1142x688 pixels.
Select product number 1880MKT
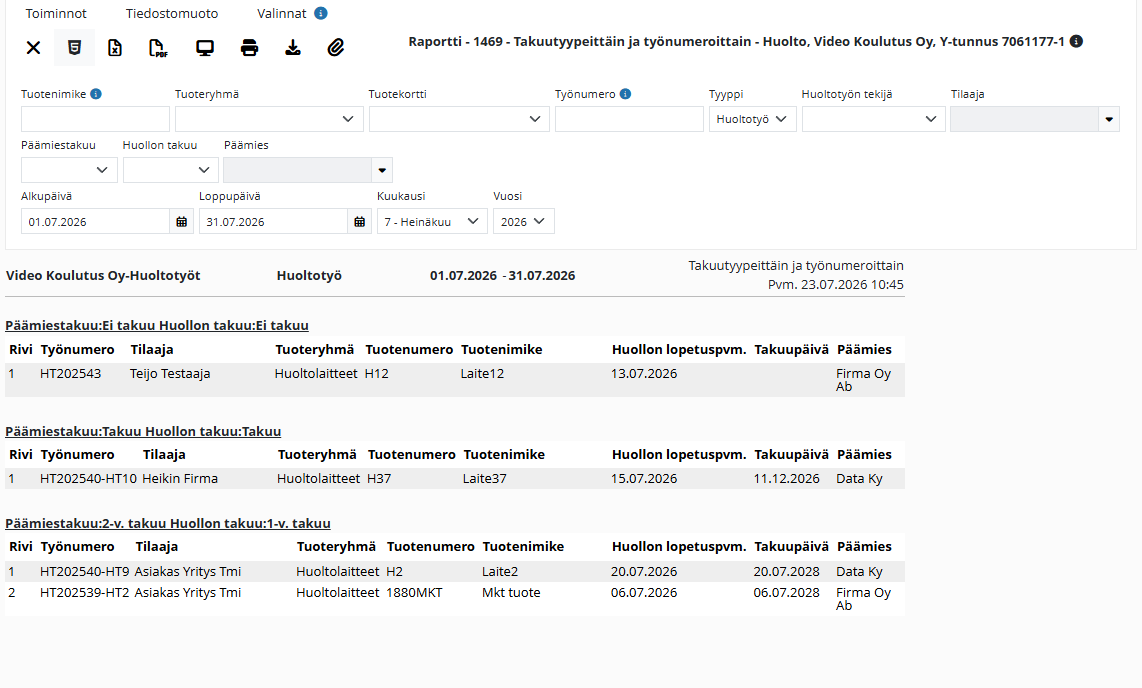[x=414, y=593]
